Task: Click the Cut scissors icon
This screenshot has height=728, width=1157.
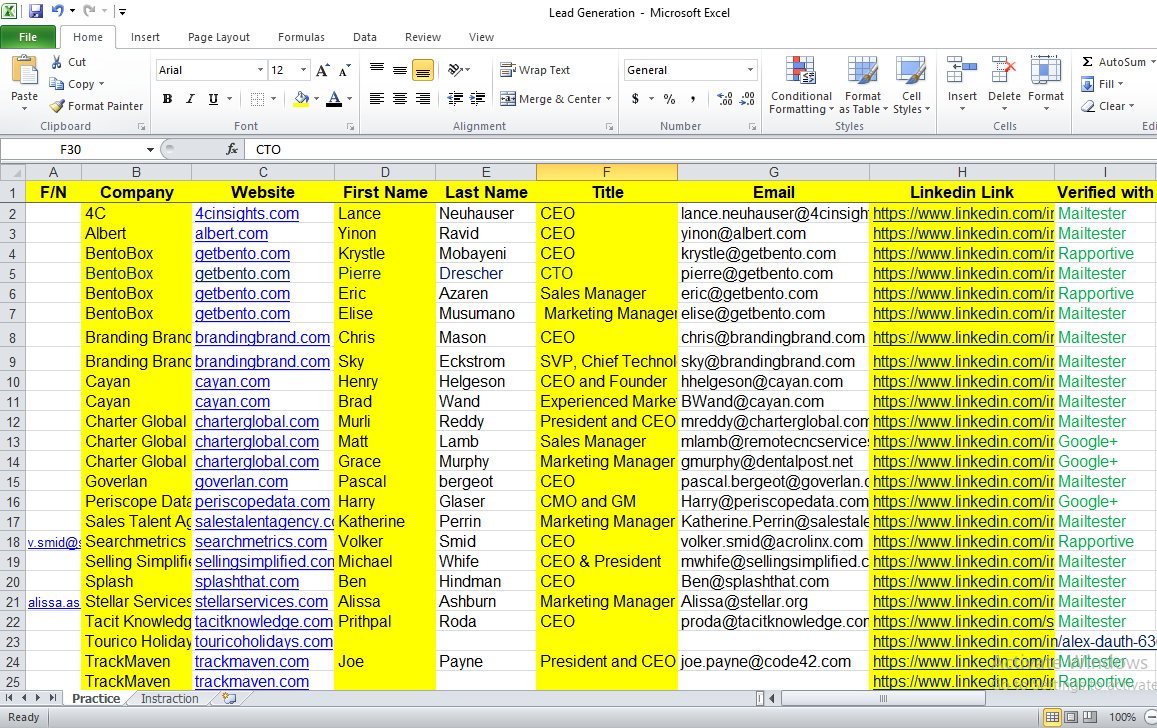Action: pos(57,63)
